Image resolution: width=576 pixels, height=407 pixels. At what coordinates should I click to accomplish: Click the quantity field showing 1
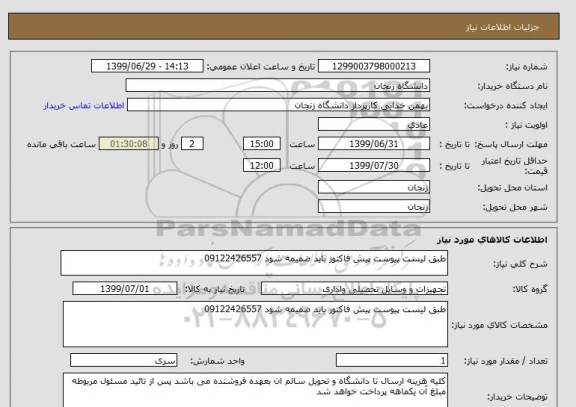[x=392, y=360]
